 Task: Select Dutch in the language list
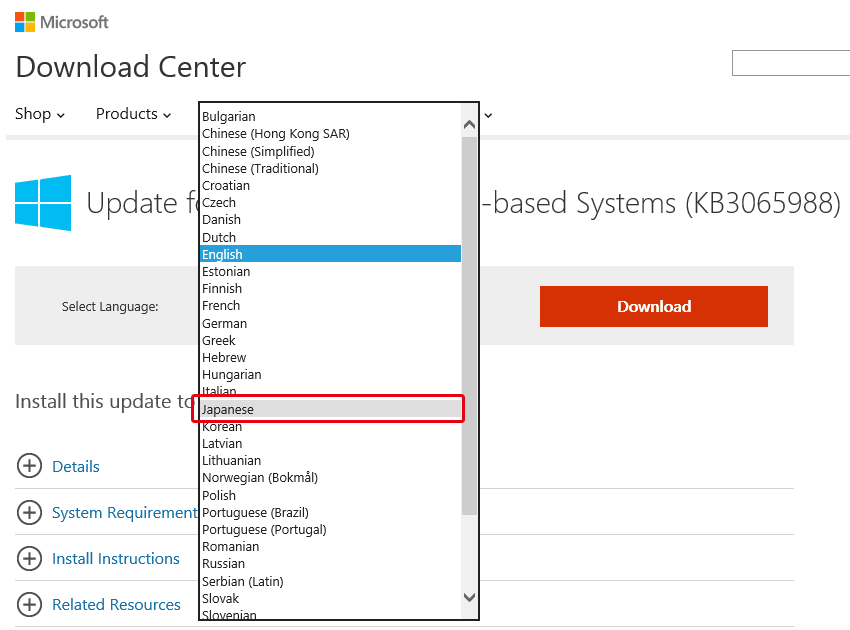coord(331,237)
